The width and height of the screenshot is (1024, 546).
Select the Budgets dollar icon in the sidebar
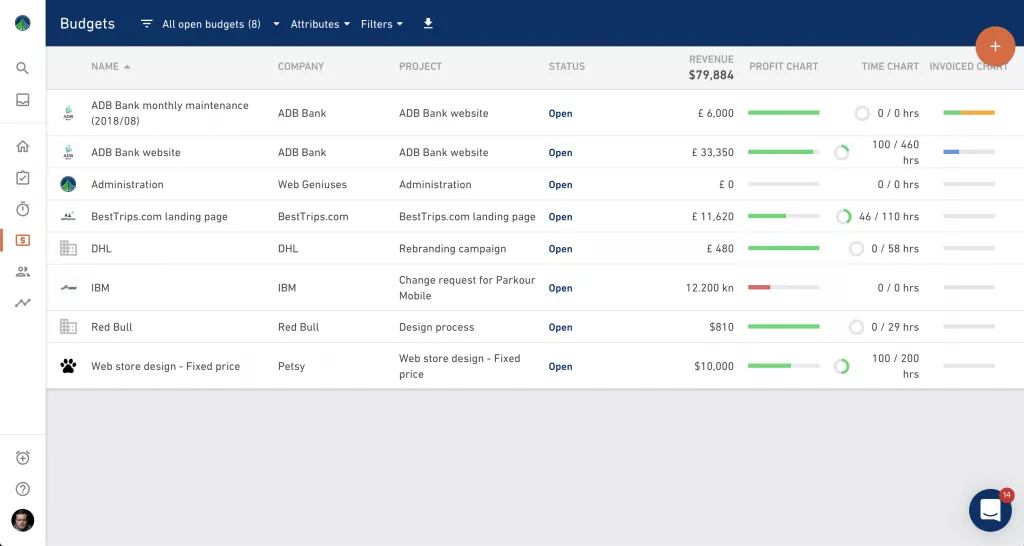[x=22, y=240]
